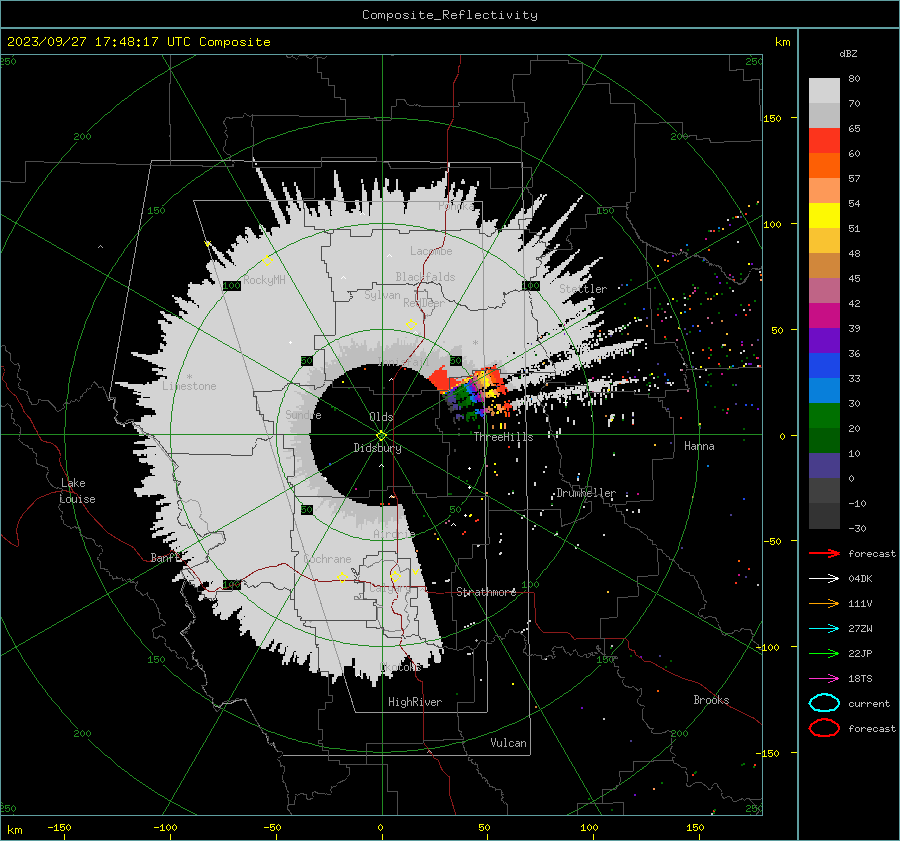
Task: Click the cyan 'current' ellipse icon
Action: (x=824, y=703)
